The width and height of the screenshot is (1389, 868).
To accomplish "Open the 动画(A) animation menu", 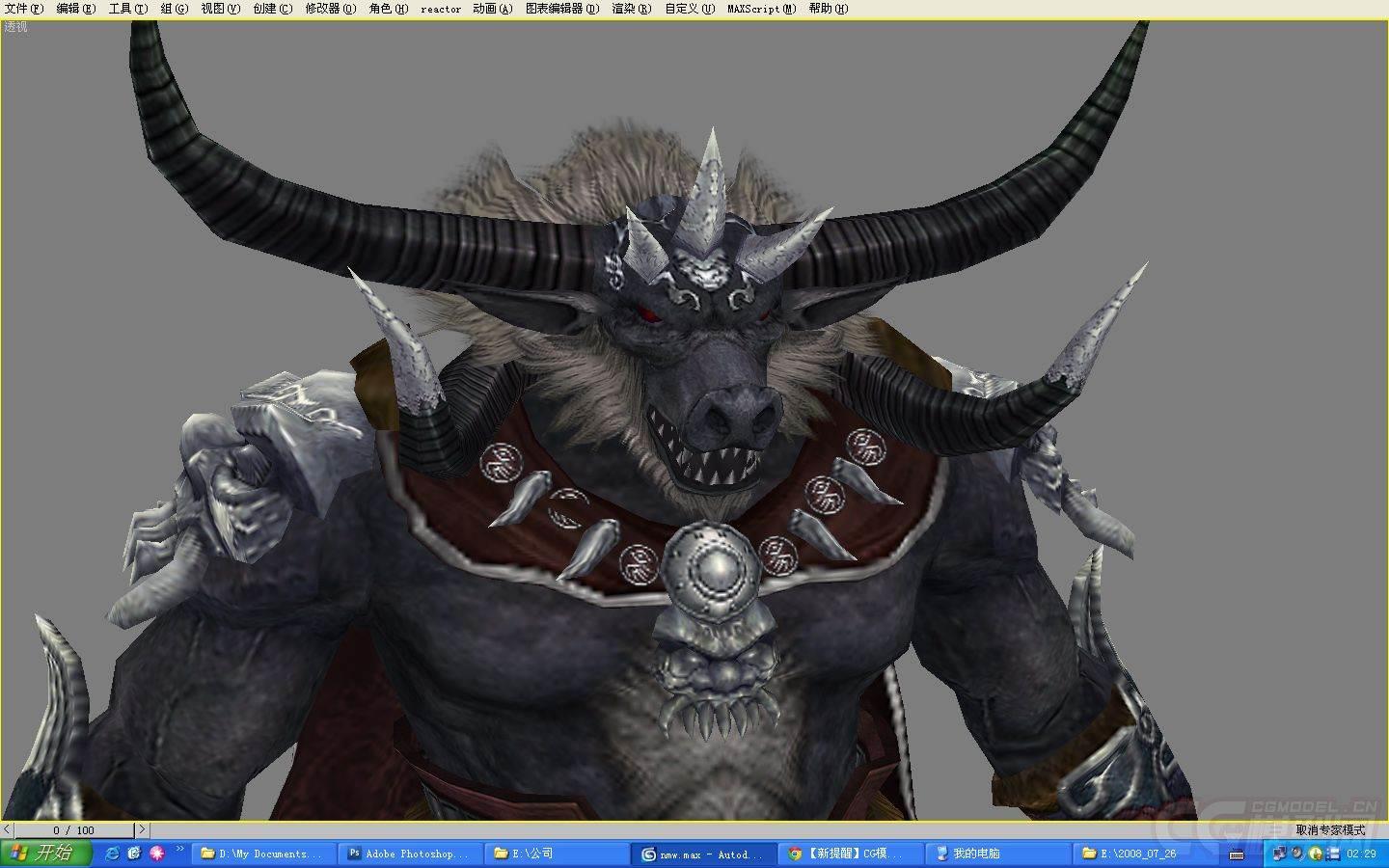I will pos(493,9).
